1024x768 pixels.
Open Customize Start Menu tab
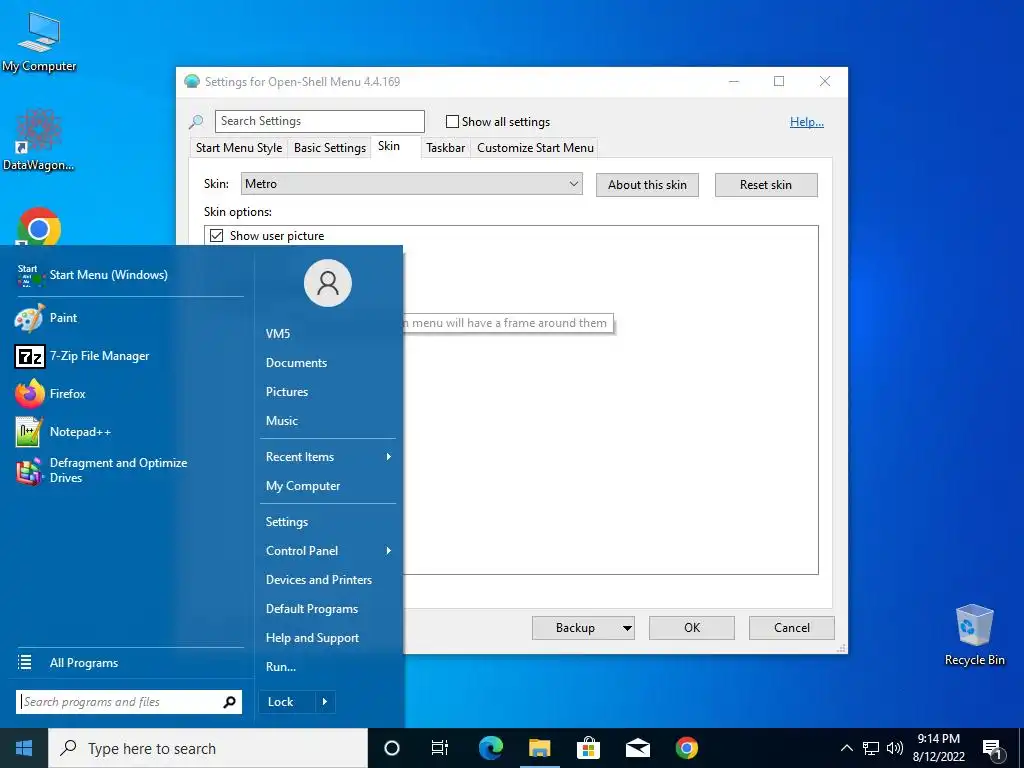click(x=536, y=148)
